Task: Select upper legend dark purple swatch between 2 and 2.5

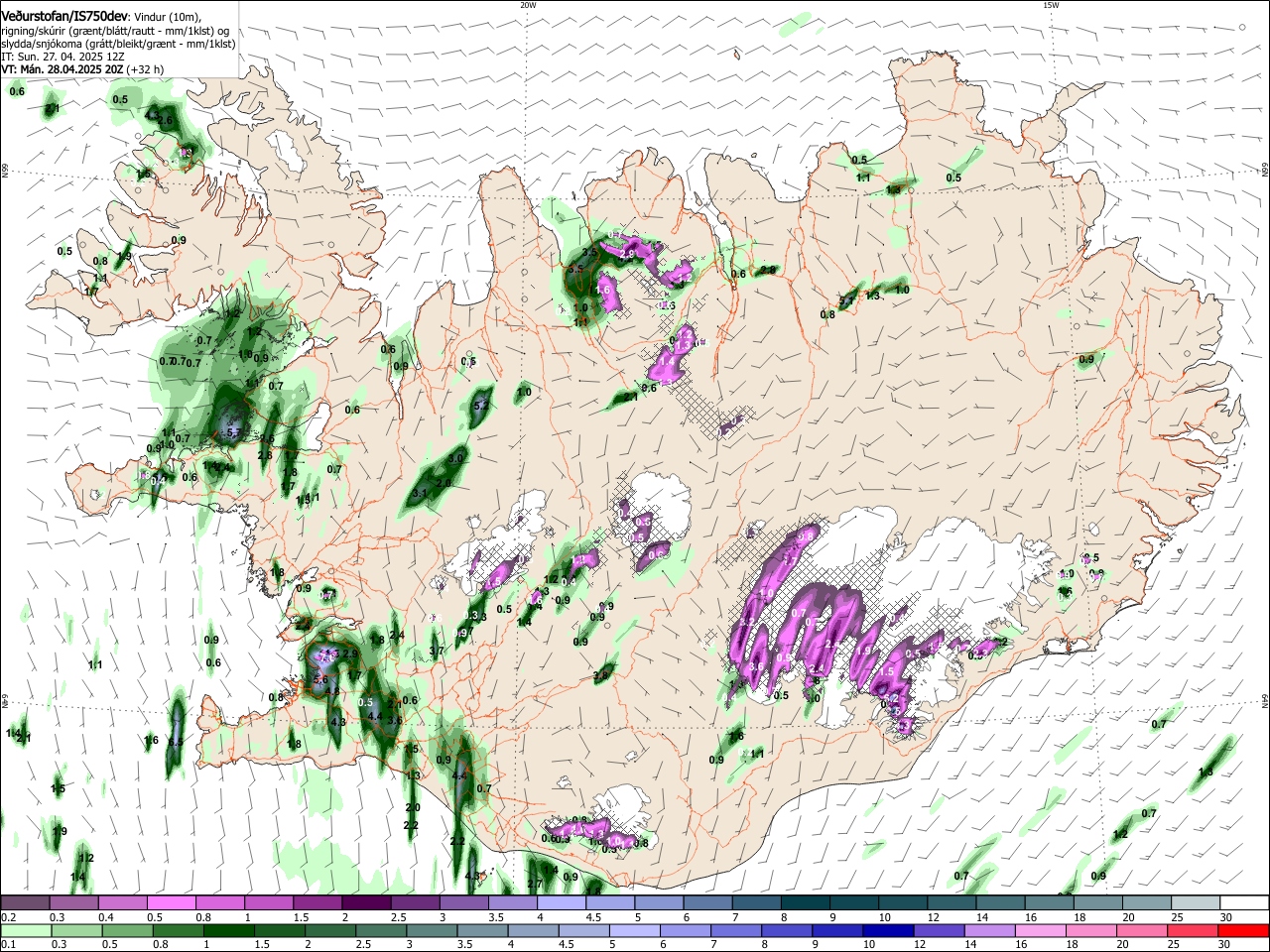Action: tap(366, 903)
